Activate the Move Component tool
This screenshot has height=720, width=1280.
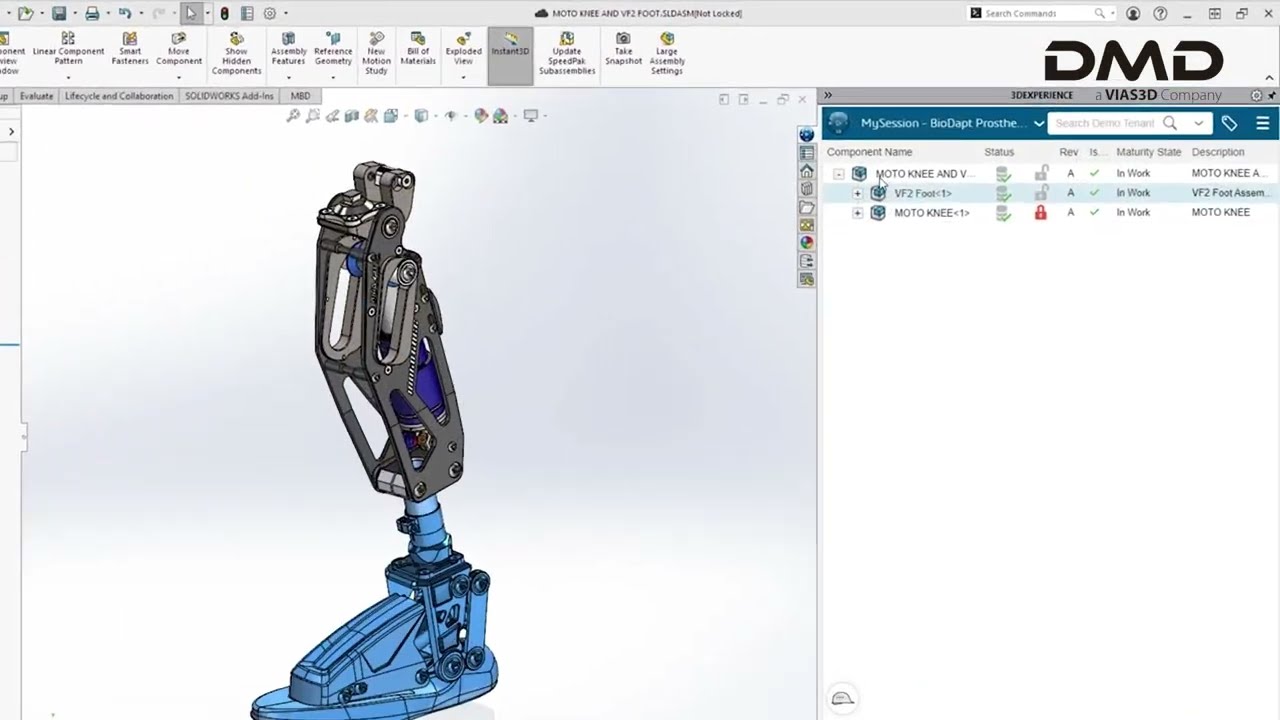click(x=179, y=49)
